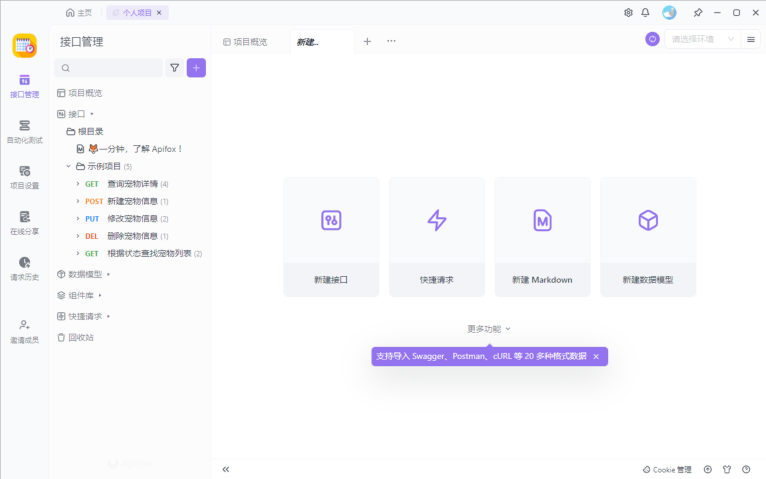Image resolution: width=766 pixels, height=479 pixels.
Task: Click the 新建接口 card
Action: 331,237
